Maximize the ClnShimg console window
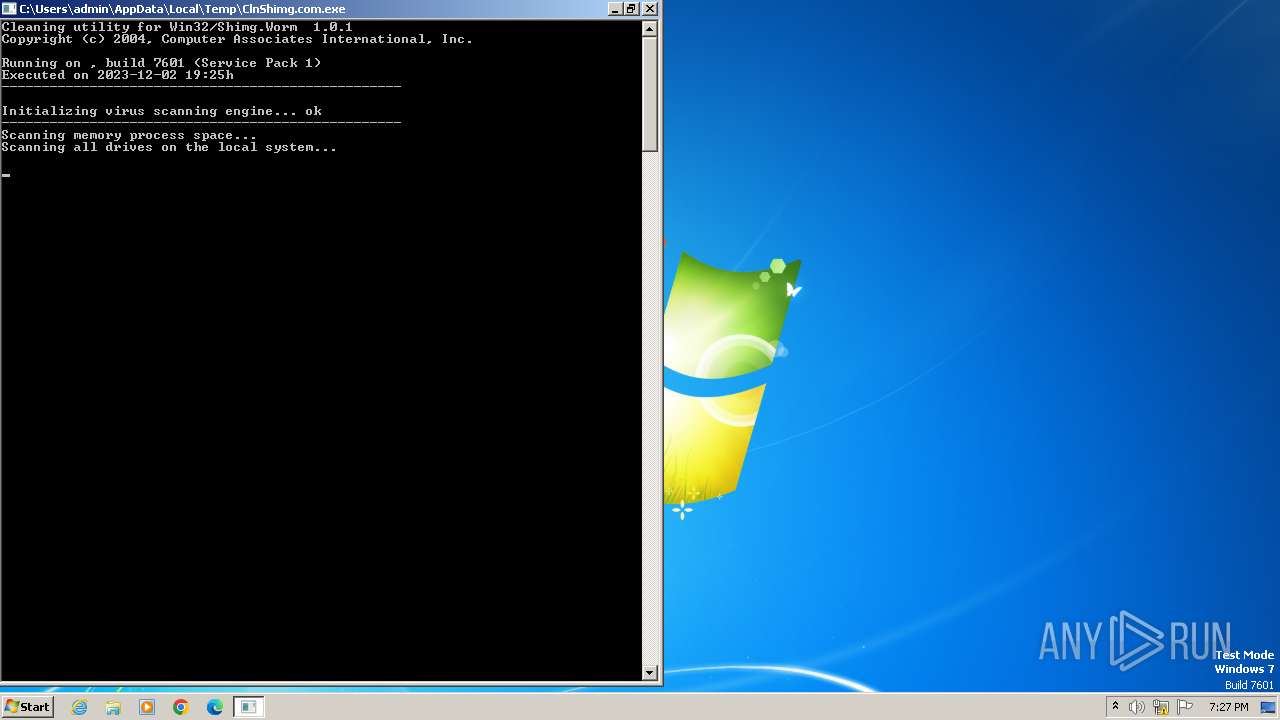1280x720 pixels. 631,8
